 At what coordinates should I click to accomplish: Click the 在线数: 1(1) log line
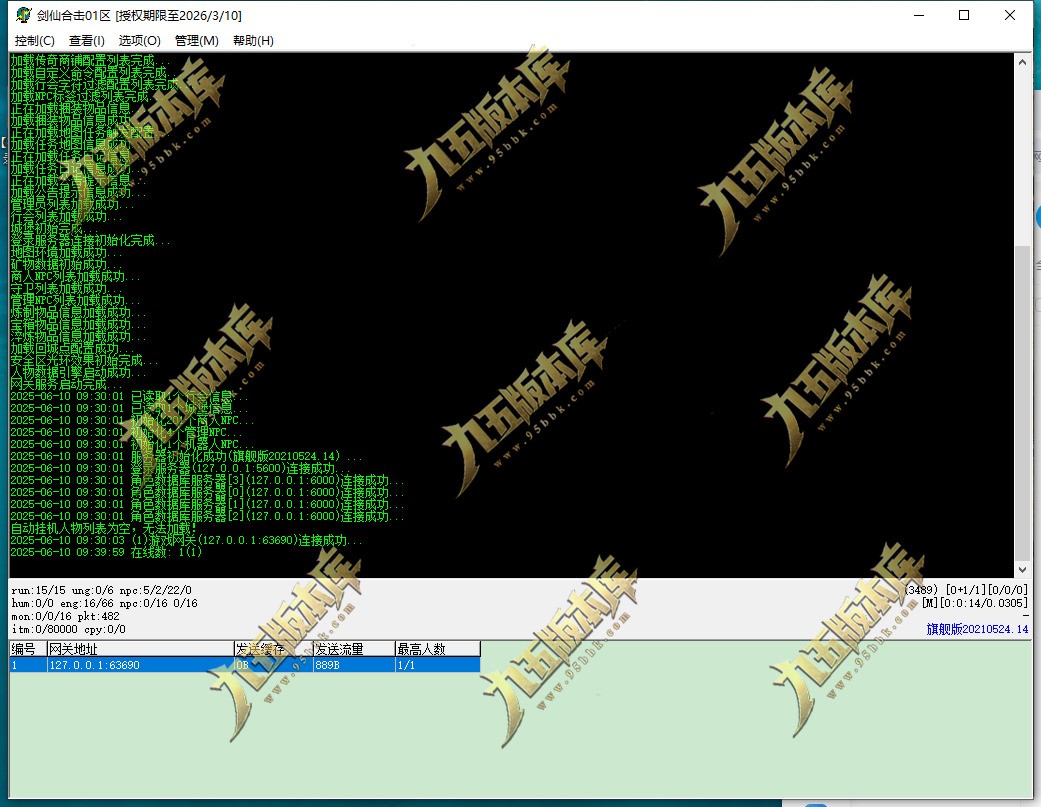click(106, 552)
